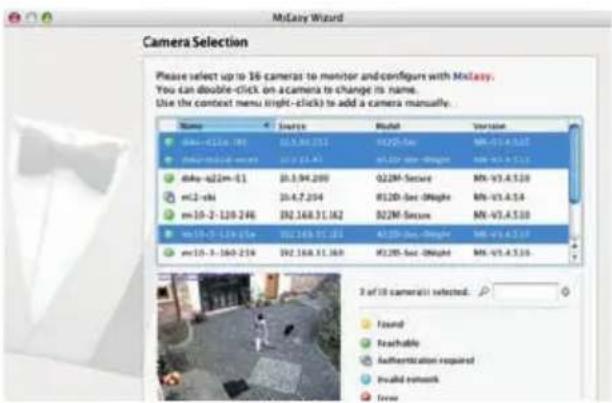Screen dimensions: 612x403
Task: Select the doku-q22m-11 camera row
Action: point(363,178)
